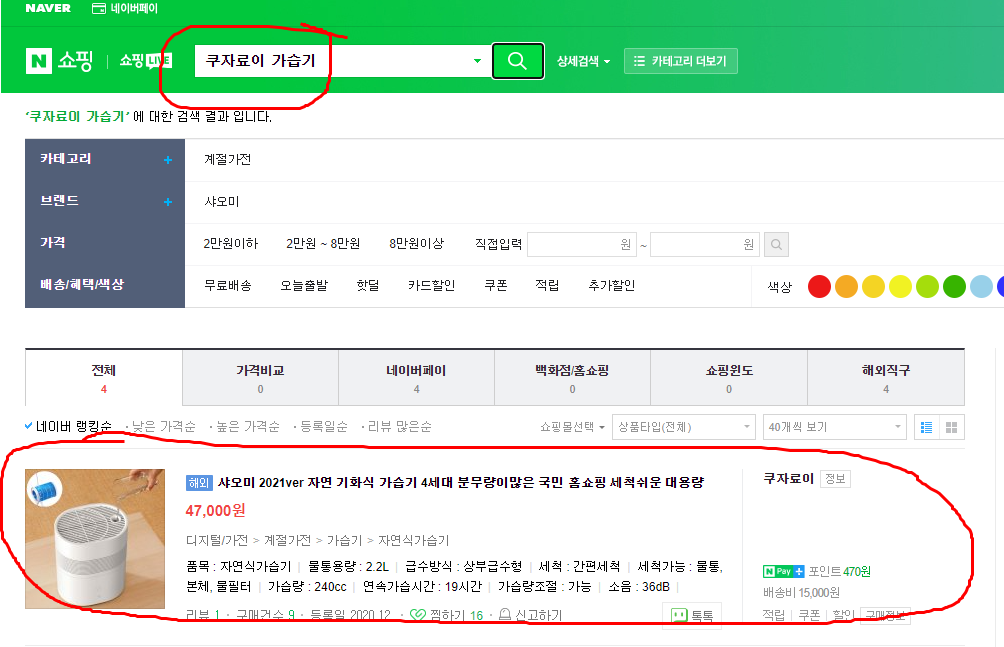Filter by price 8만원이상
This screenshot has height=647, width=1004.
click(416, 243)
